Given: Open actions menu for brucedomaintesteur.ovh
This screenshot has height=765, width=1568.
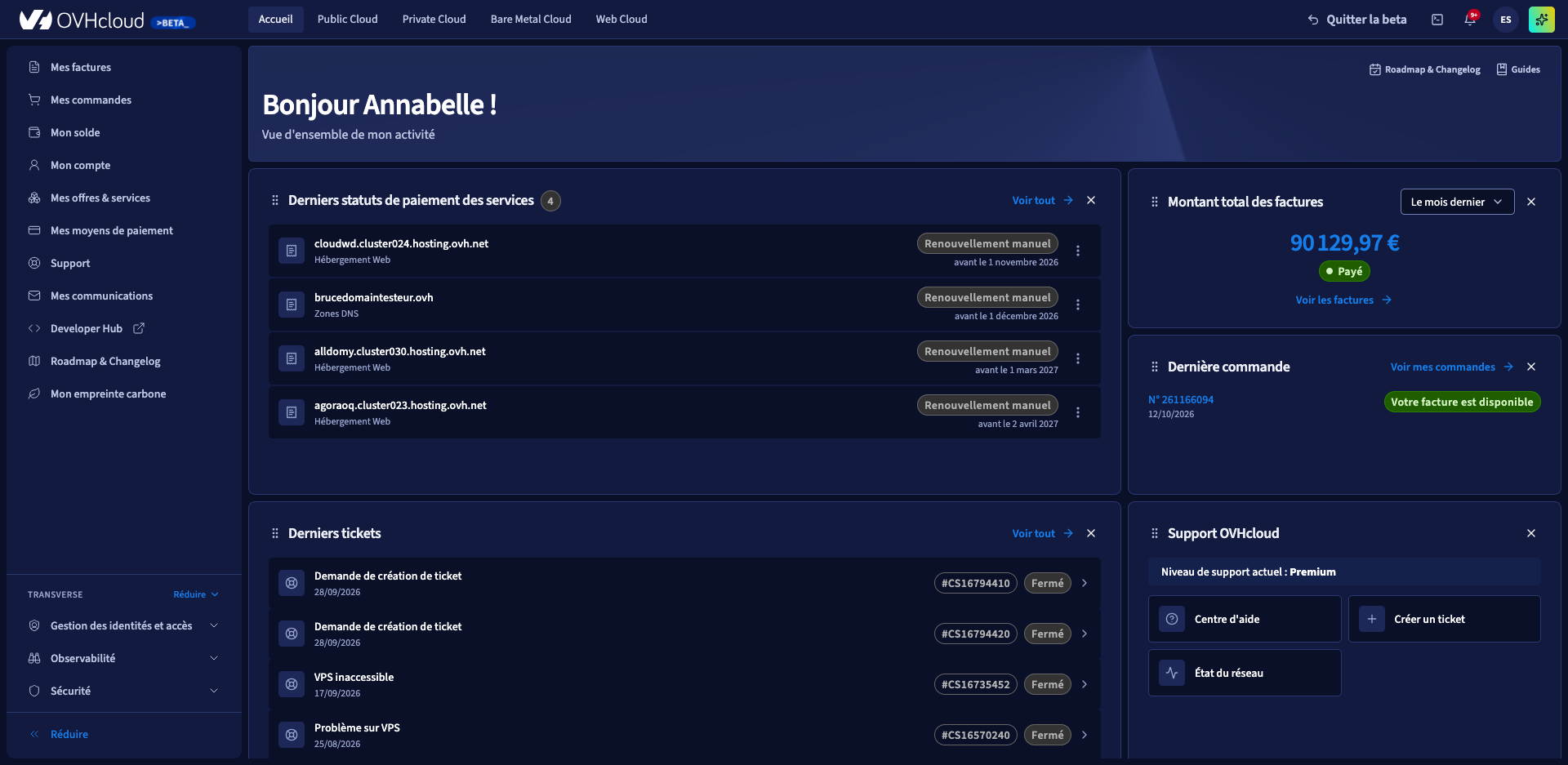Looking at the screenshot, I should pyautogui.click(x=1078, y=305).
